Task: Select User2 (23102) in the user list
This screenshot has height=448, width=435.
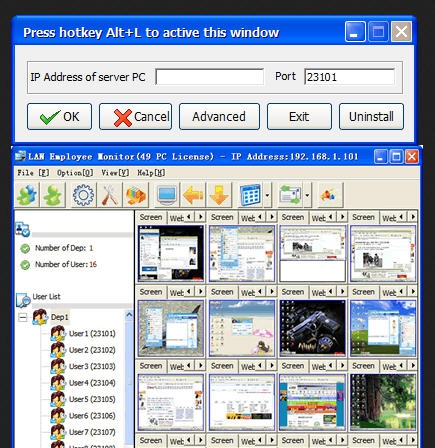Action: (x=92, y=350)
